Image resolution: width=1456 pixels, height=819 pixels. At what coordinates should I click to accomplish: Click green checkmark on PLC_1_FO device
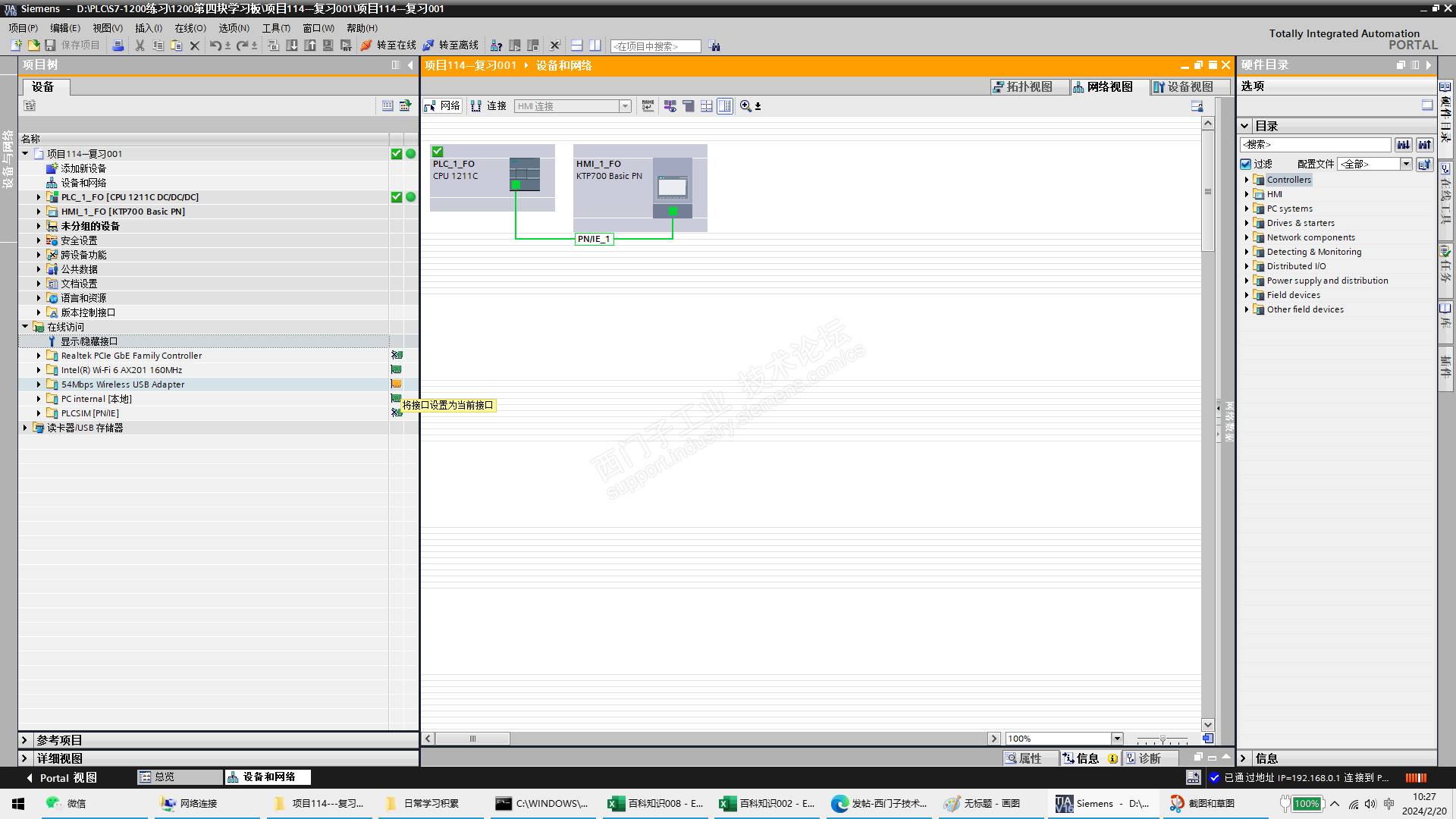tap(438, 152)
